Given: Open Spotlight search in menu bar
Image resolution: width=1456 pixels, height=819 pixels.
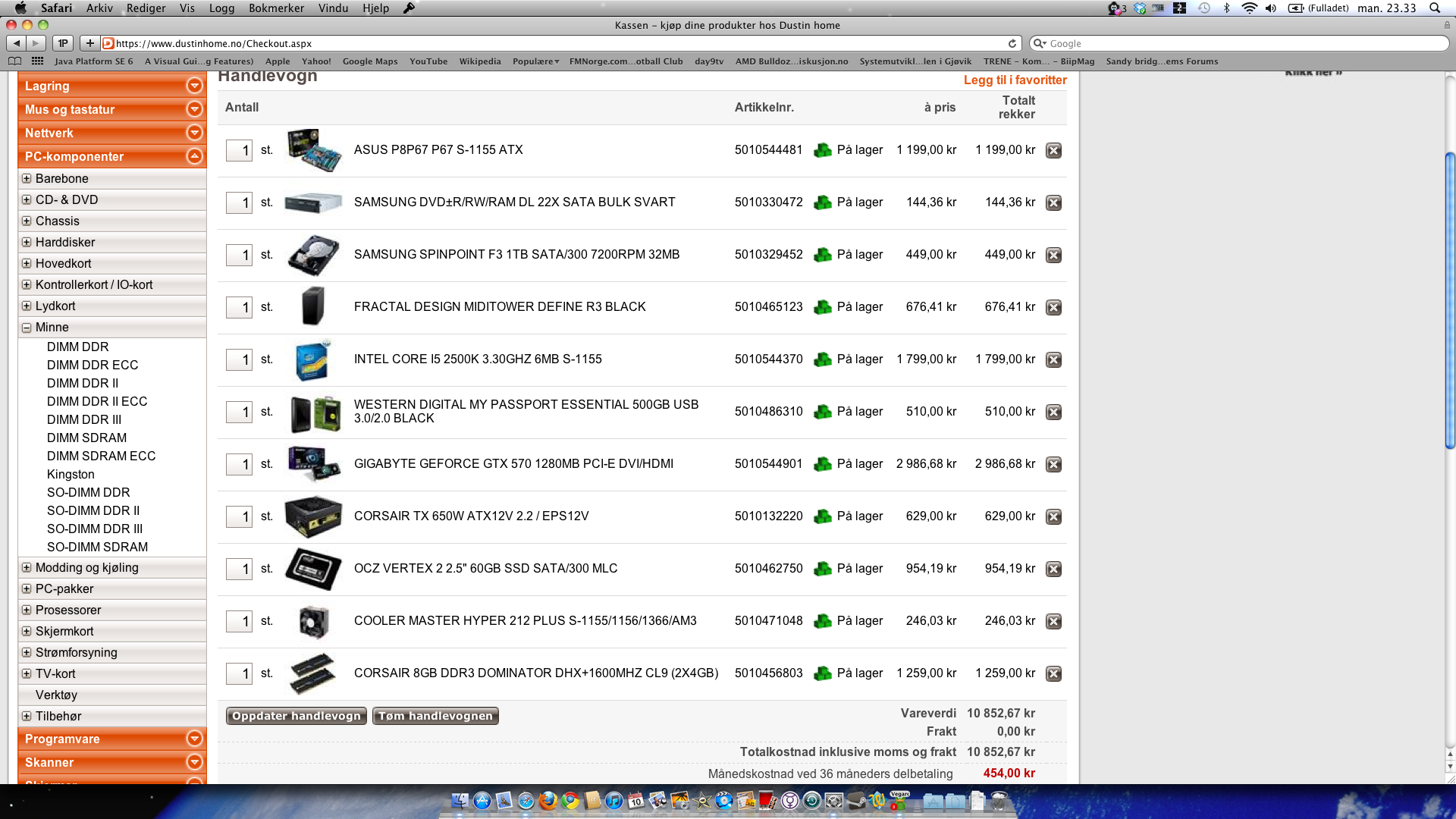Looking at the screenshot, I should (1435, 8).
